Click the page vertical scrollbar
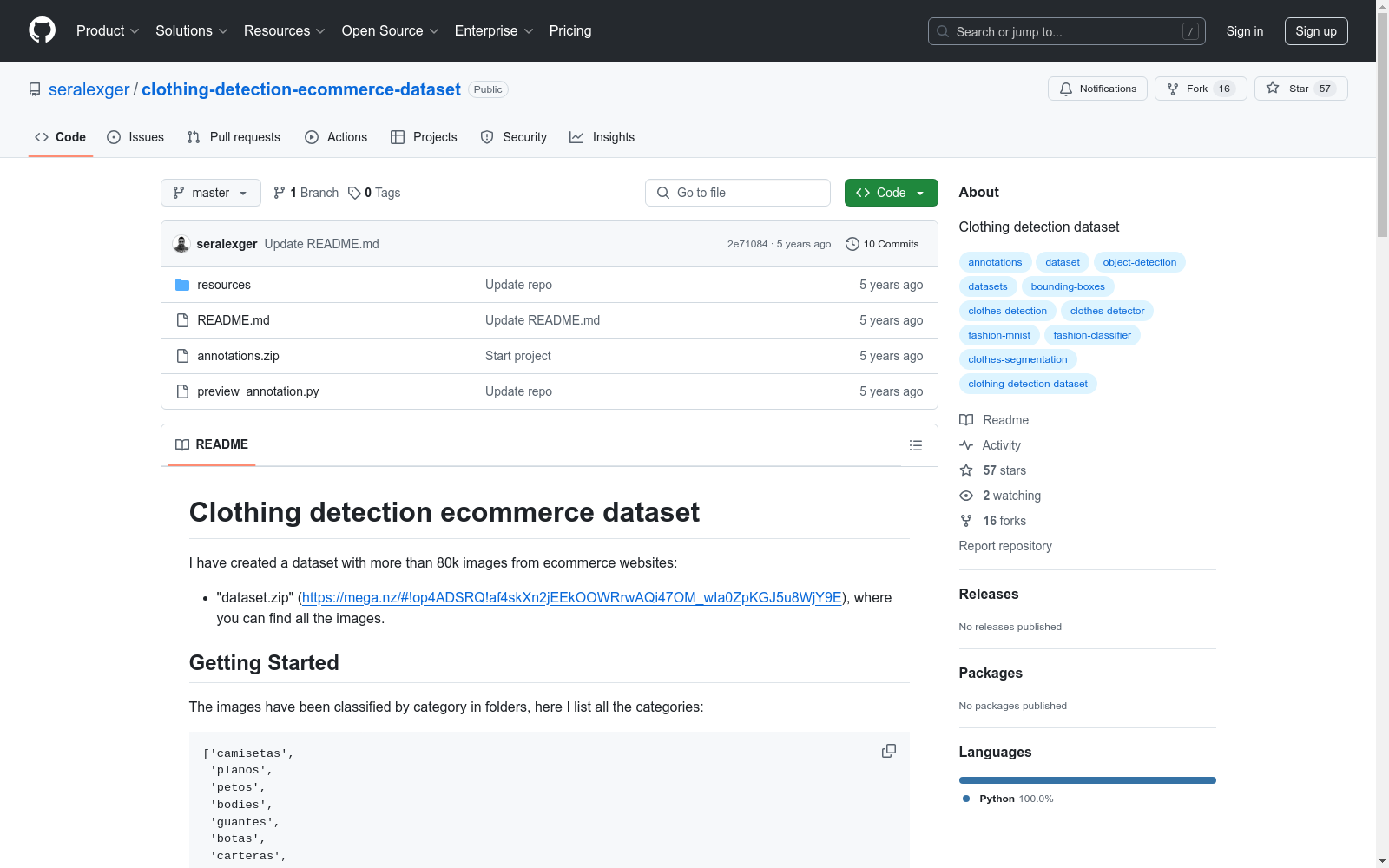The image size is (1389, 868). [x=1382, y=126]
